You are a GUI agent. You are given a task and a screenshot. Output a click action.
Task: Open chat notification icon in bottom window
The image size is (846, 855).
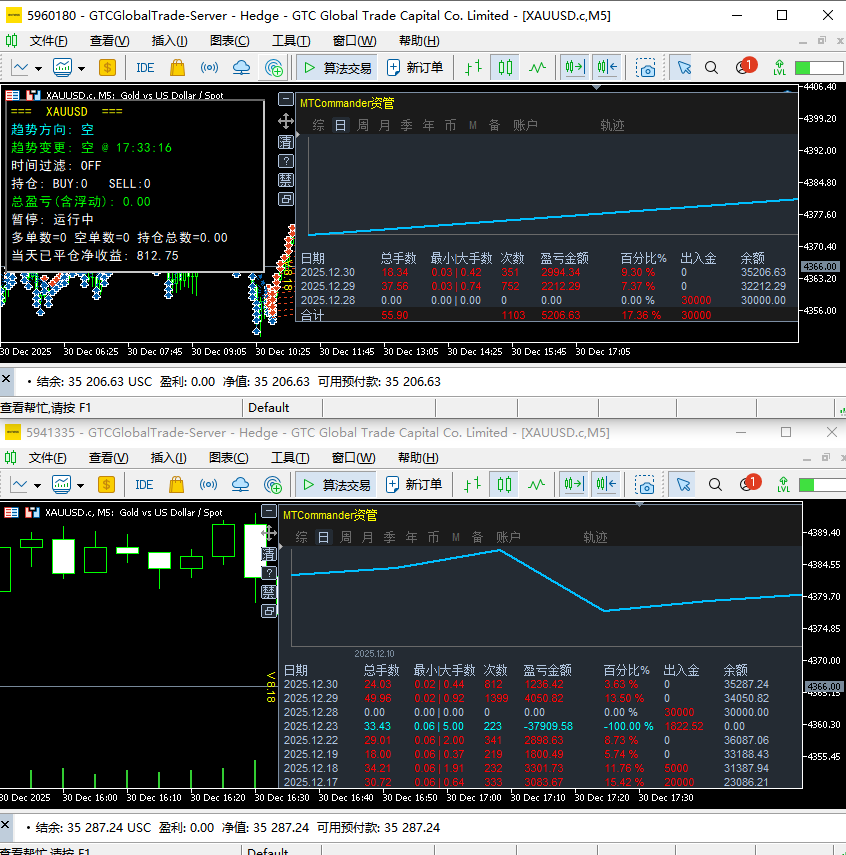pyautogui.click(x=749, y=484)
